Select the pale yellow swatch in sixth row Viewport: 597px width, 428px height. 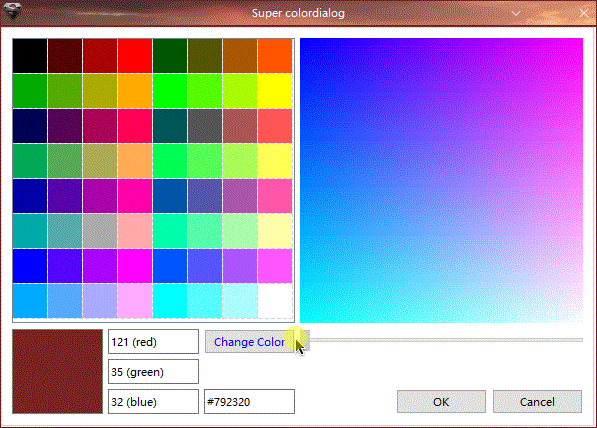click(275, 231)
